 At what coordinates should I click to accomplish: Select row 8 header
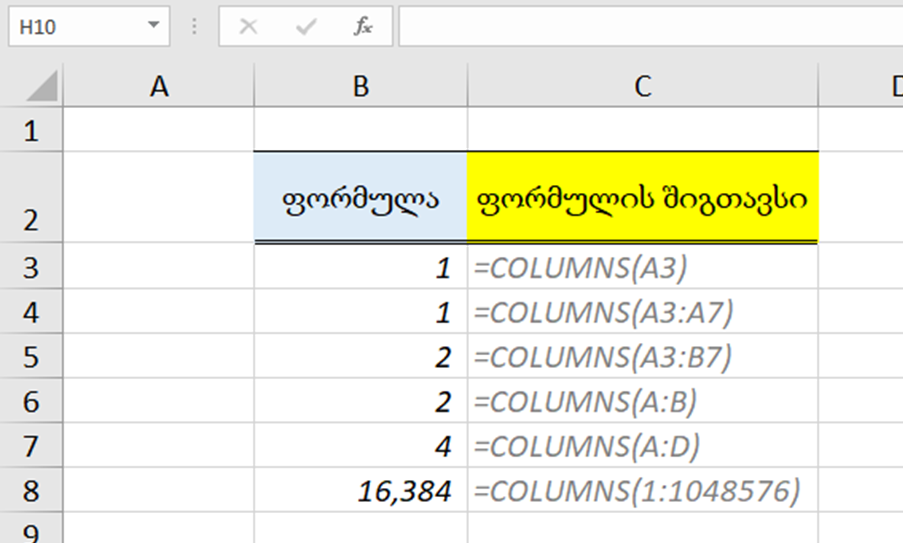31,490
